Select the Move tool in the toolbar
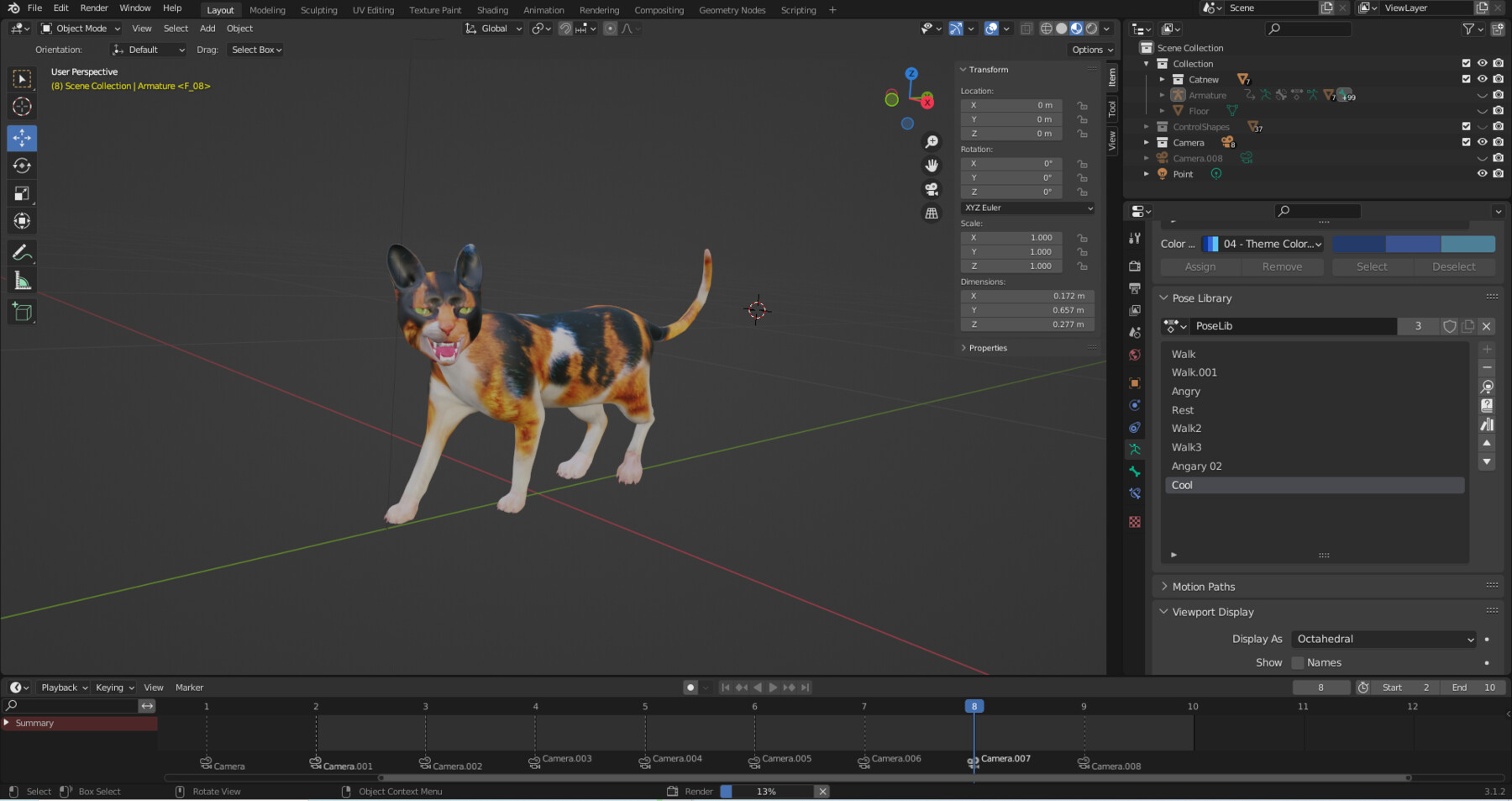1512x801 pixels. point(22,138)
